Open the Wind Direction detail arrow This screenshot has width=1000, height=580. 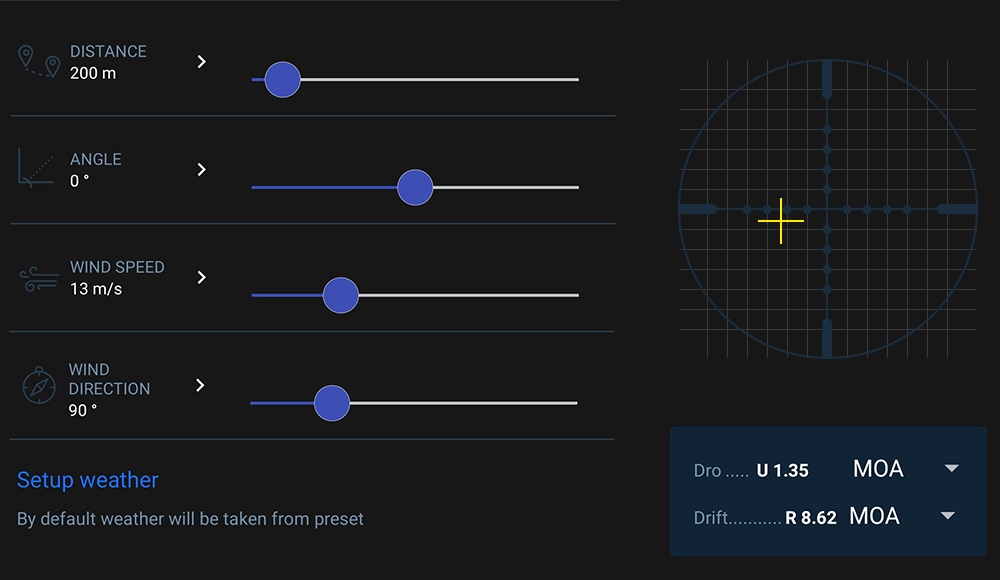coord(201,385)
